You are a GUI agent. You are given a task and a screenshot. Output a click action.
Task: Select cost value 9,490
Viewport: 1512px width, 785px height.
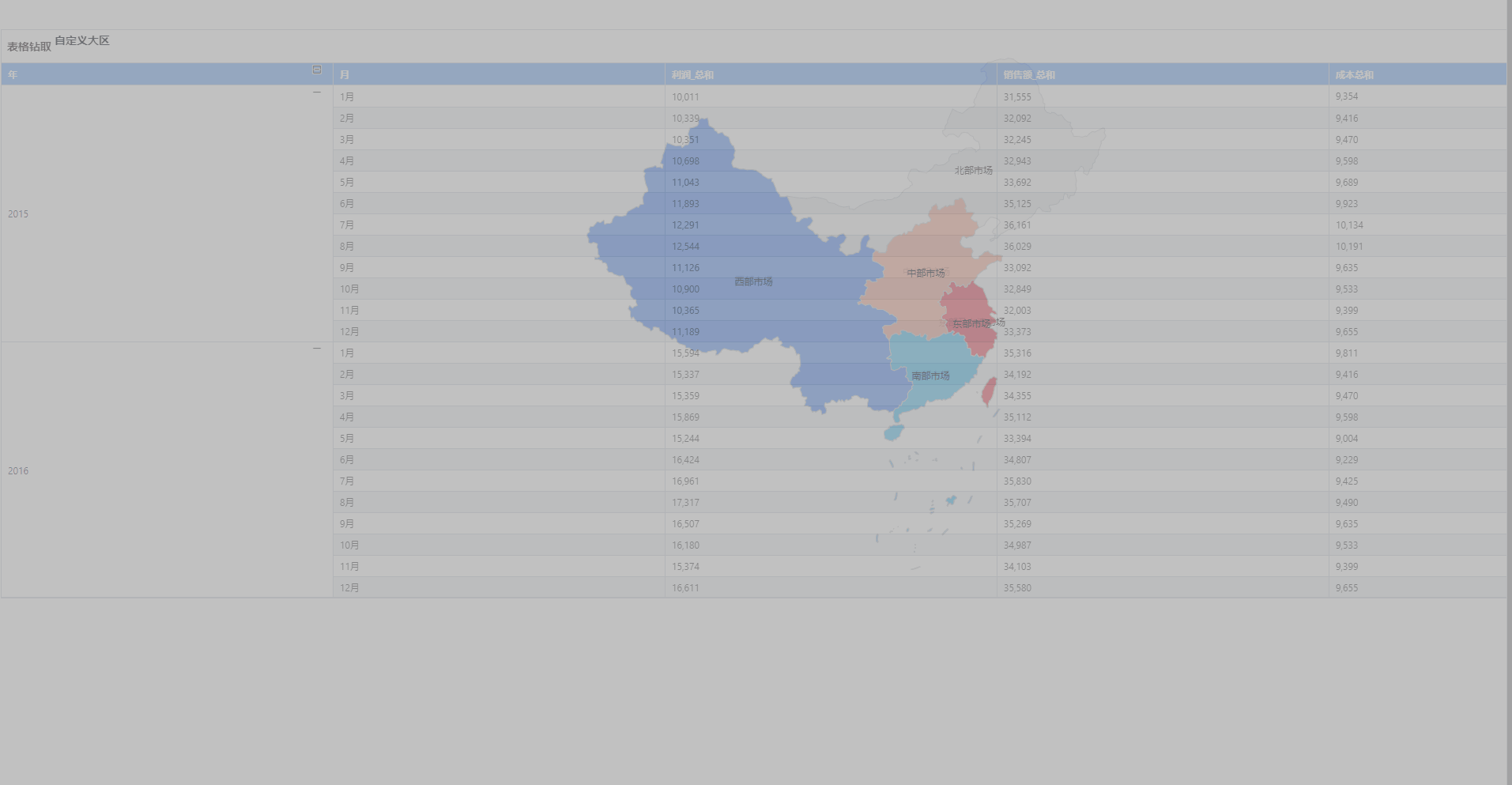[1347, 503]
